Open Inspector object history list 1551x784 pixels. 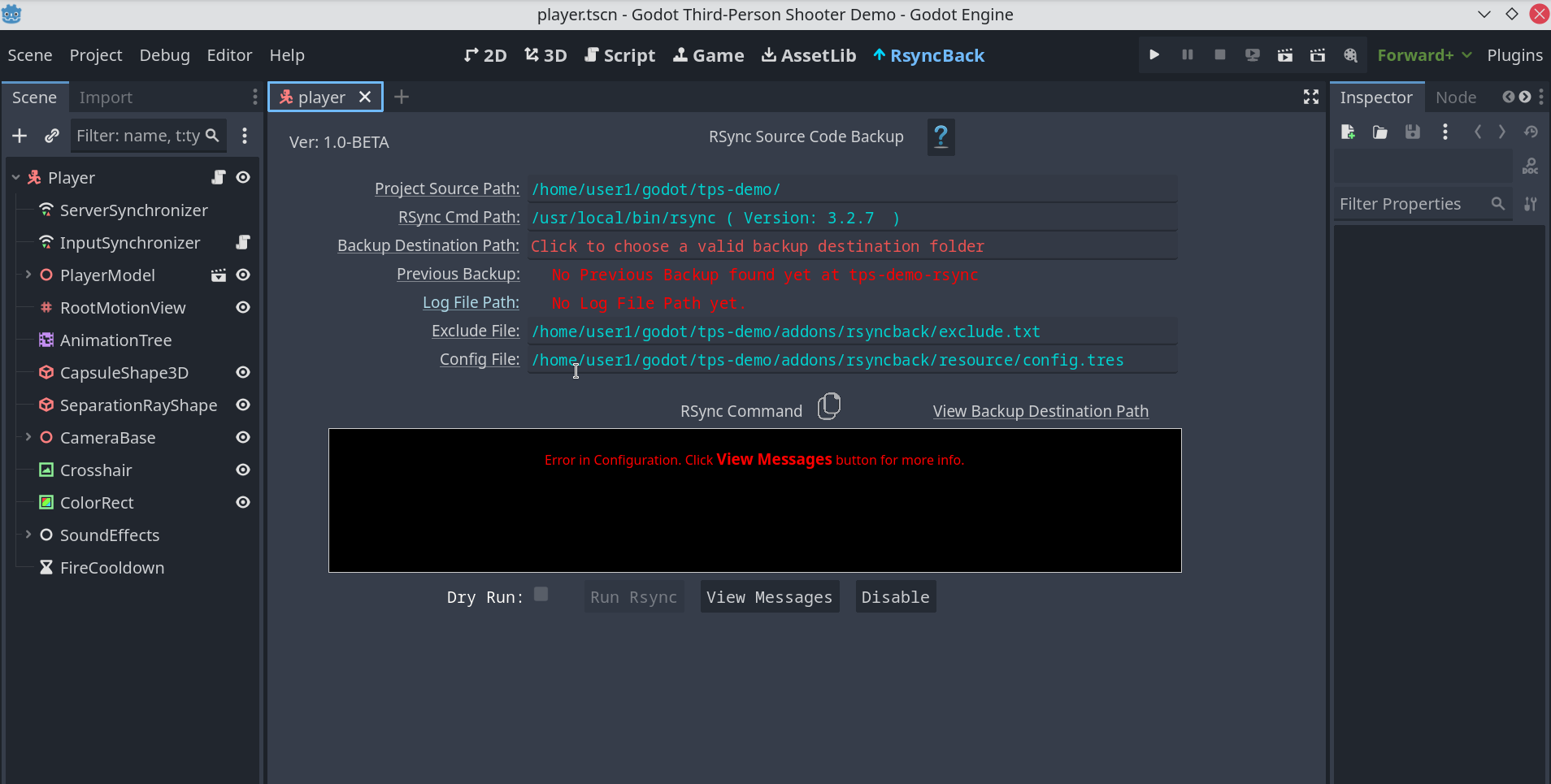(x=1531, y=132)
